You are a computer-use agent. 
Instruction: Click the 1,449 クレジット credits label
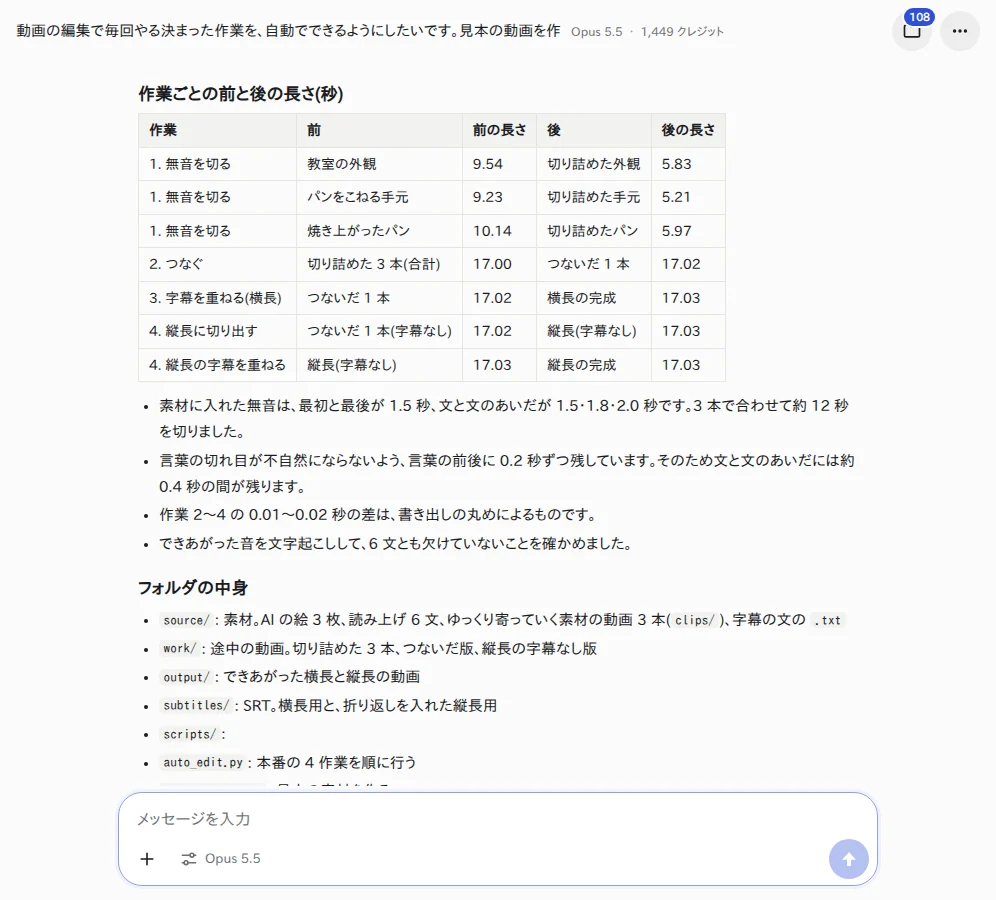(x=682, y=32)
